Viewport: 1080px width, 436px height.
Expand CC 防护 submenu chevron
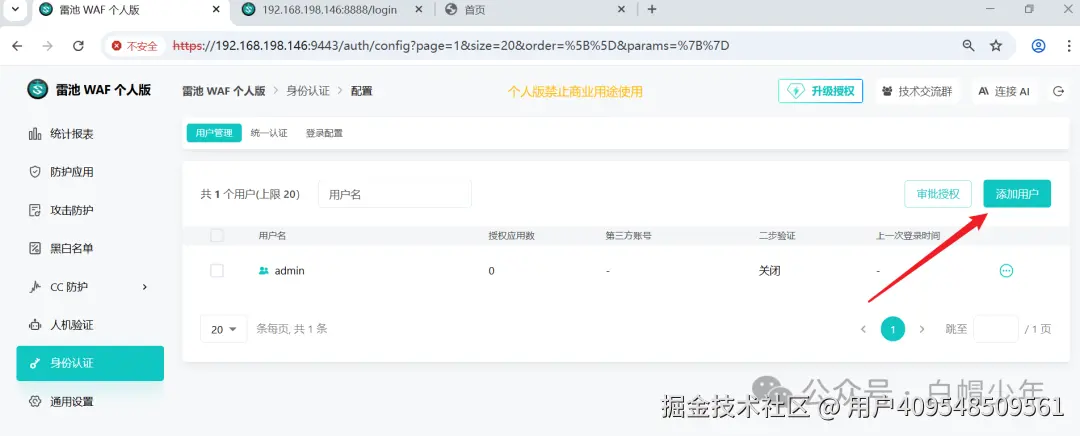pyautogui.click(x=145, y=287)
